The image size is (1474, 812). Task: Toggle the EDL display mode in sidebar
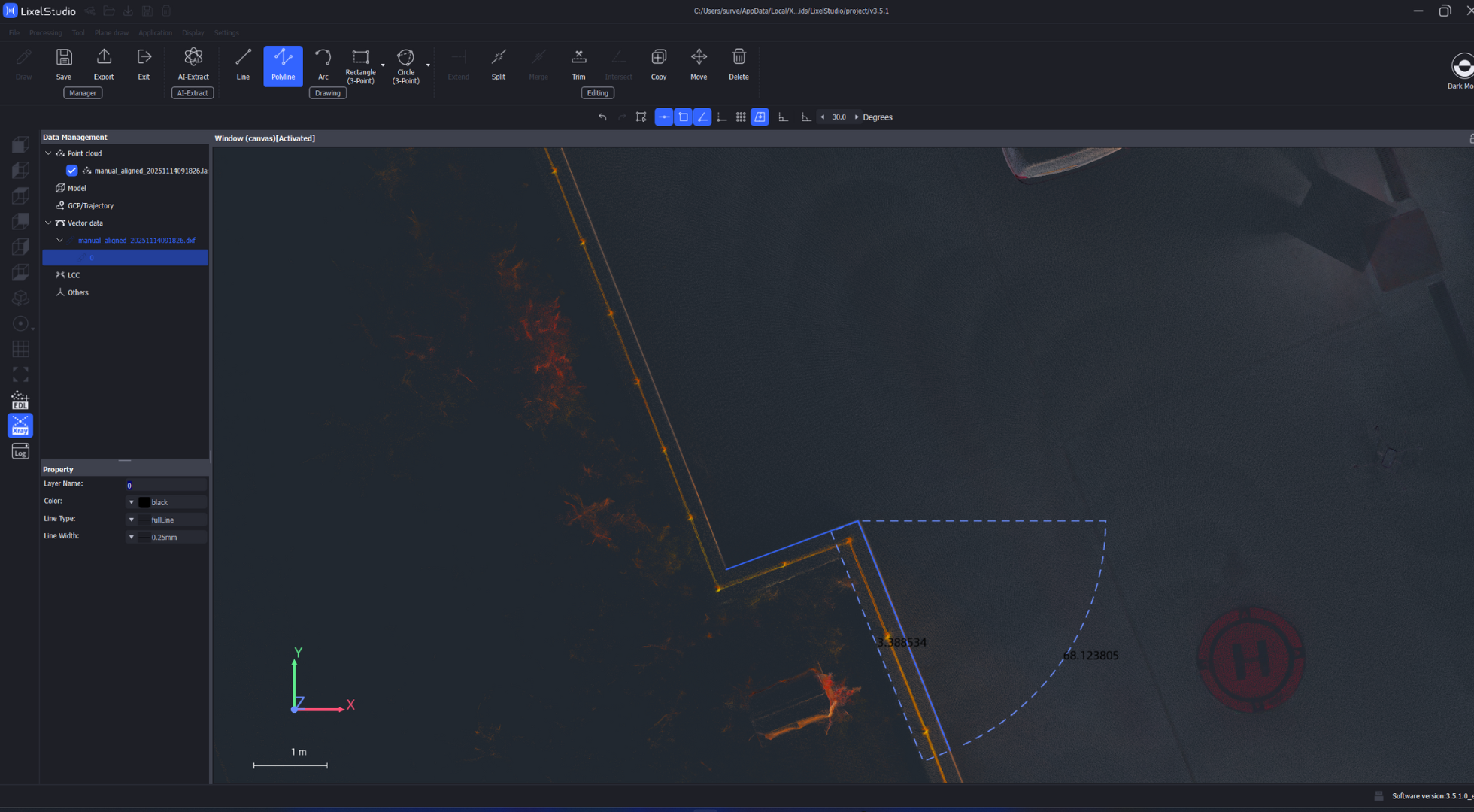(20, 400)
